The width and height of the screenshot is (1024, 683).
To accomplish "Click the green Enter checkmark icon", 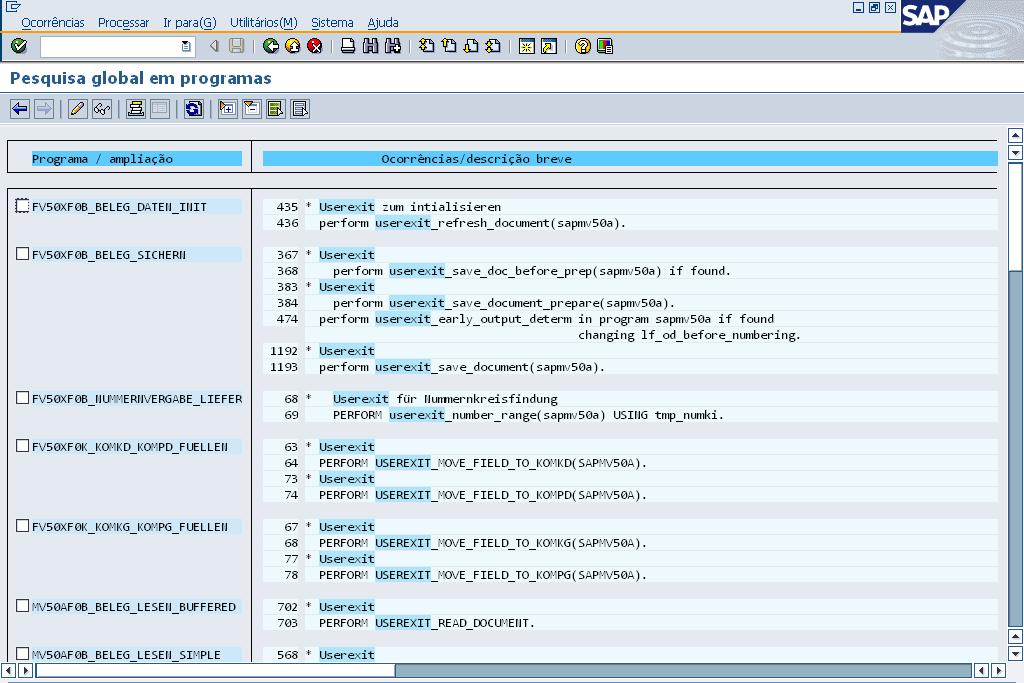I will 19,46.
